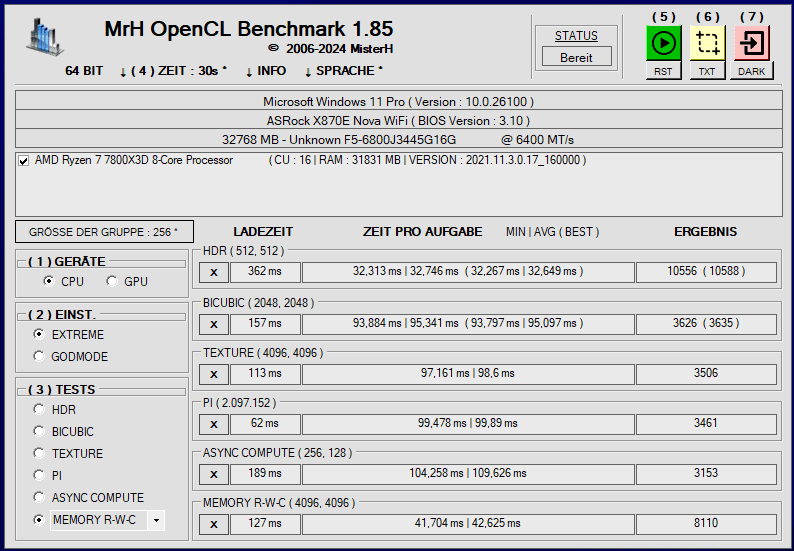Open the SPRACHE language menu
794x551 pixels.
click(x=344, y=71)
